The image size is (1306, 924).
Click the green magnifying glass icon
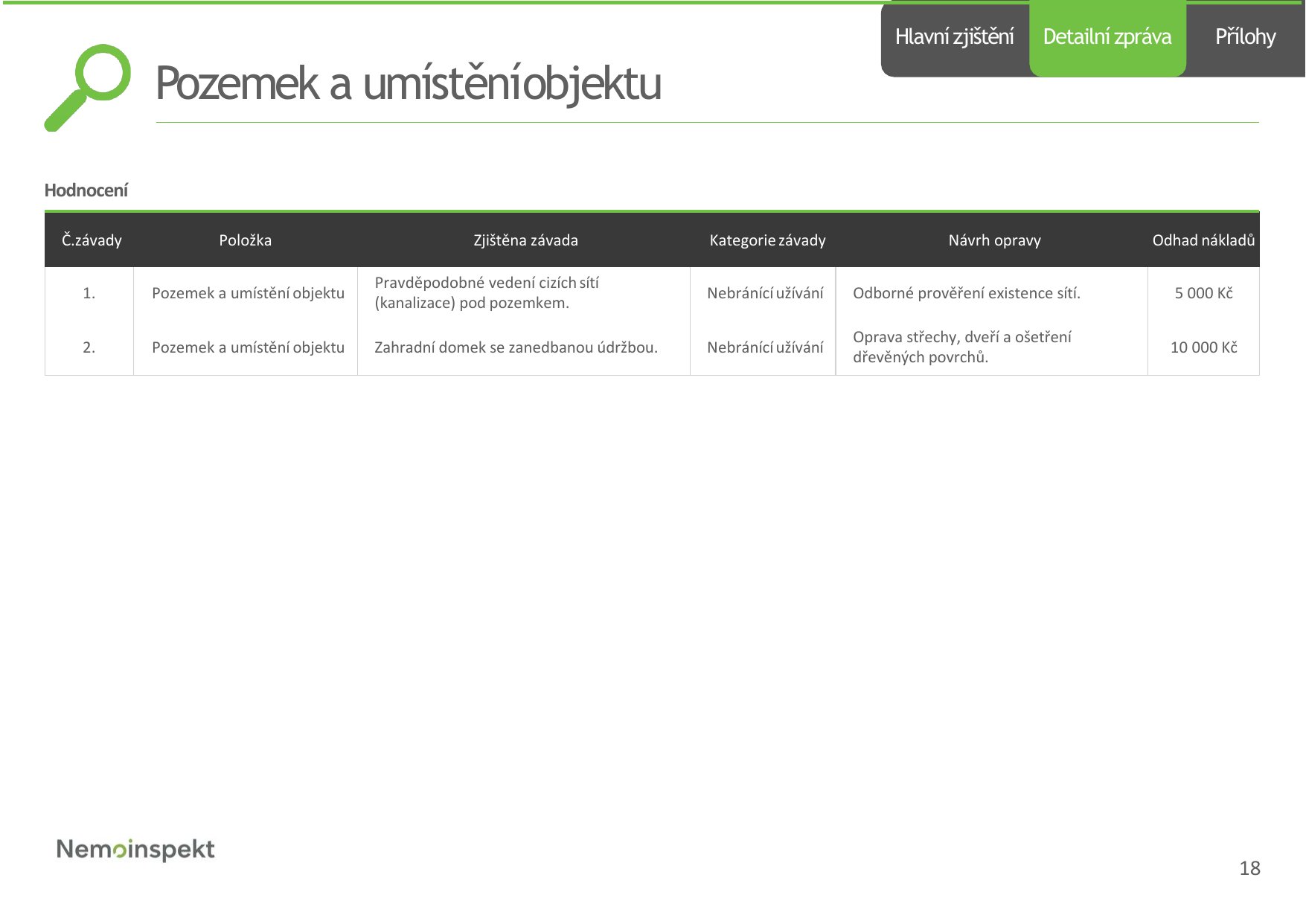coord(87,87)
